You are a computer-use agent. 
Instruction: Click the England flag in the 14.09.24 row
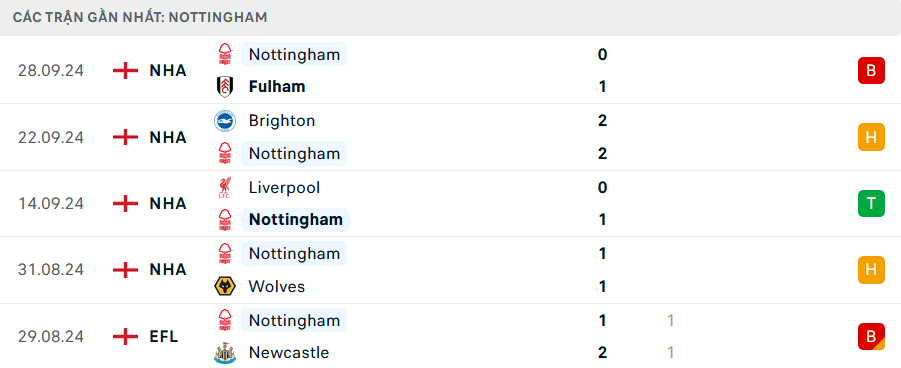point(125,204)
